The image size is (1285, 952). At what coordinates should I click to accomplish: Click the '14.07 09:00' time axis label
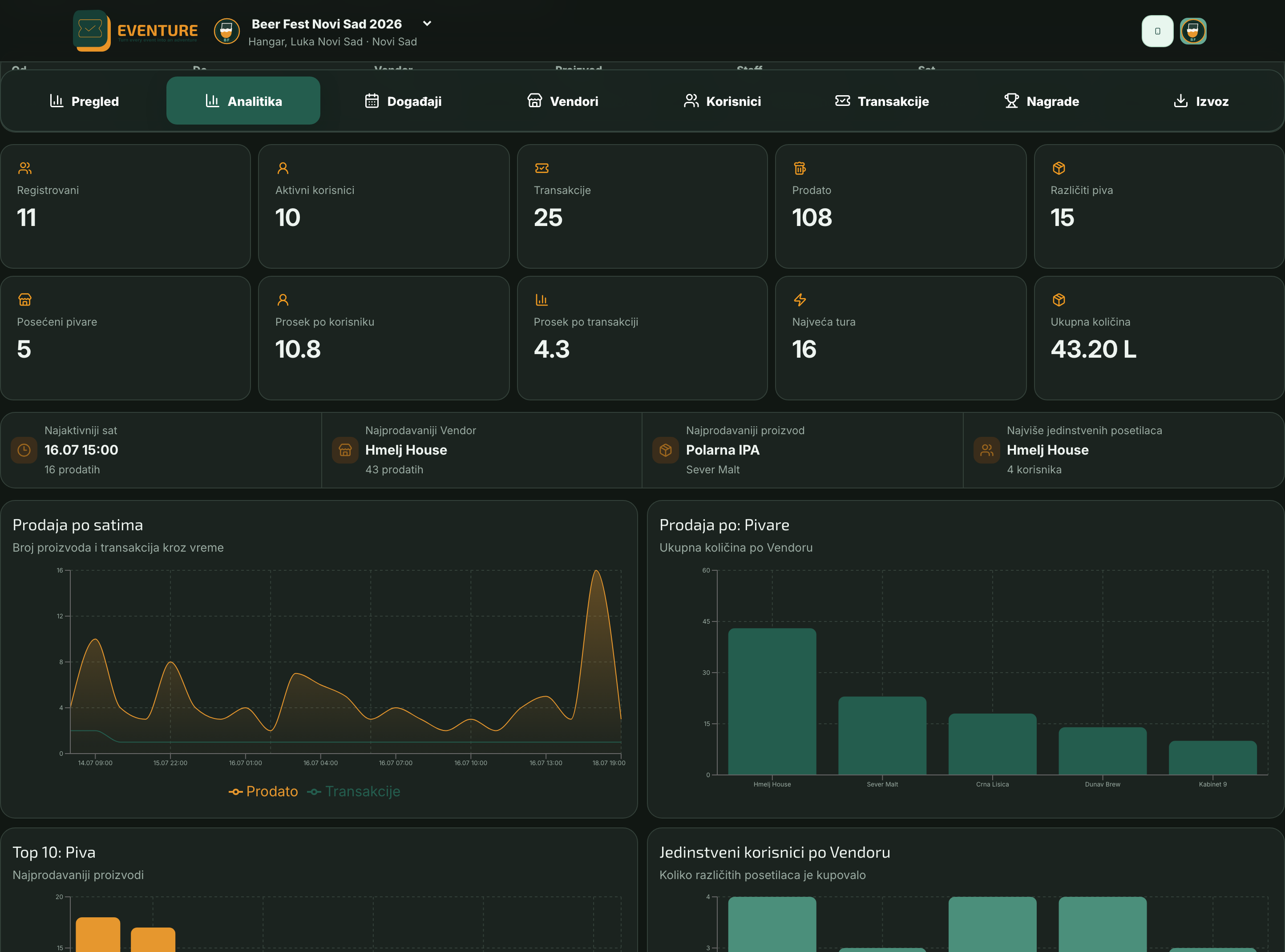pos(95,763)
